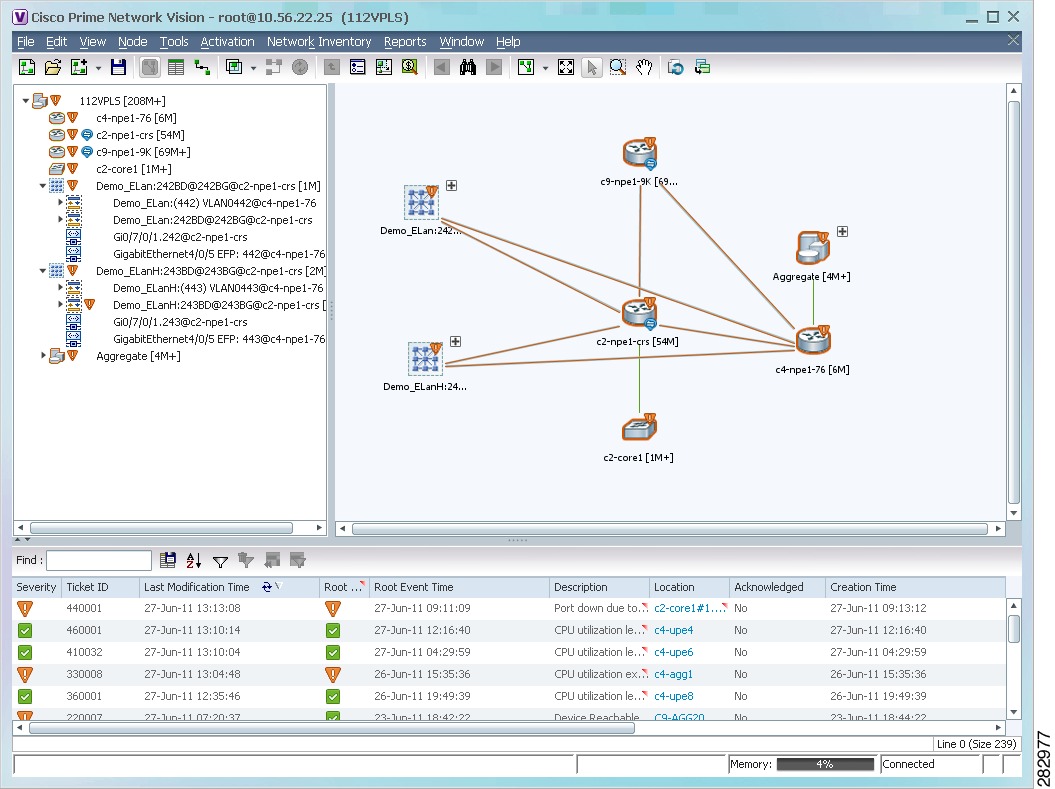This screenshot has height=789, width=1055.
Task: Select the c9-npe1-9K router icon on map
Action: [x=639, y=153]
